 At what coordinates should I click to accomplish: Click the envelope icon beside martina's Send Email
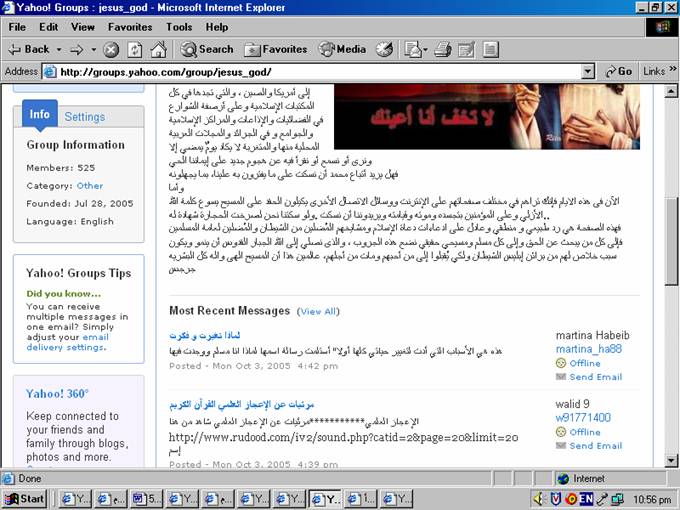coord(561,377)
